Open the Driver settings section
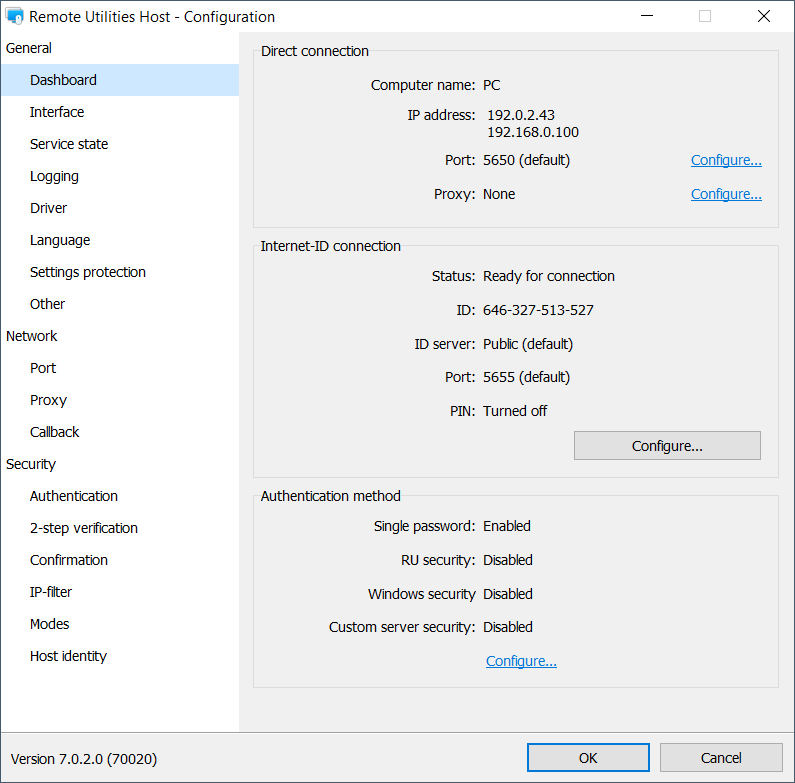Viewport: 795px width, 783px height. [x=49, y=208]
